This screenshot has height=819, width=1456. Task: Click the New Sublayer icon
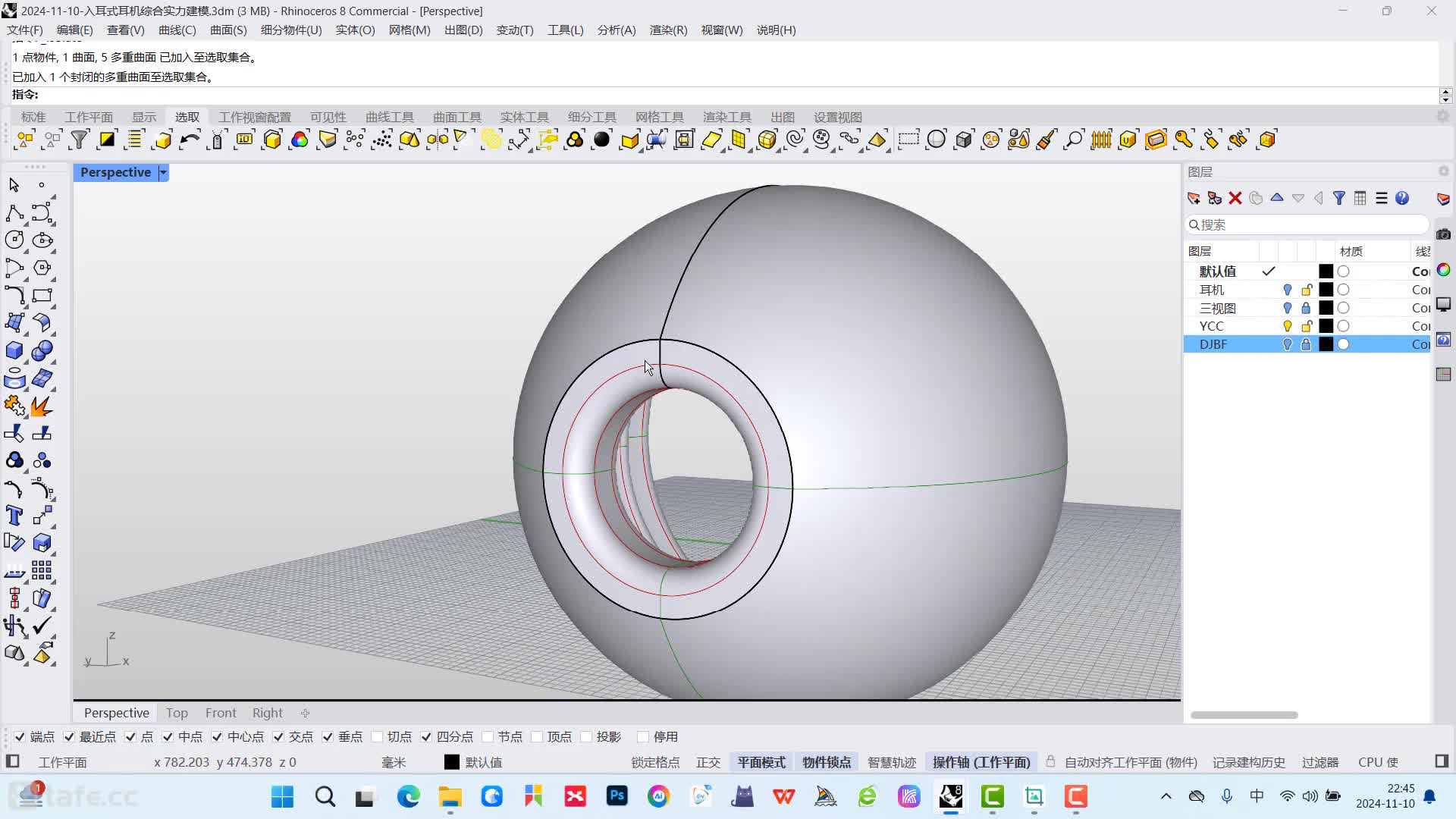1215,198
